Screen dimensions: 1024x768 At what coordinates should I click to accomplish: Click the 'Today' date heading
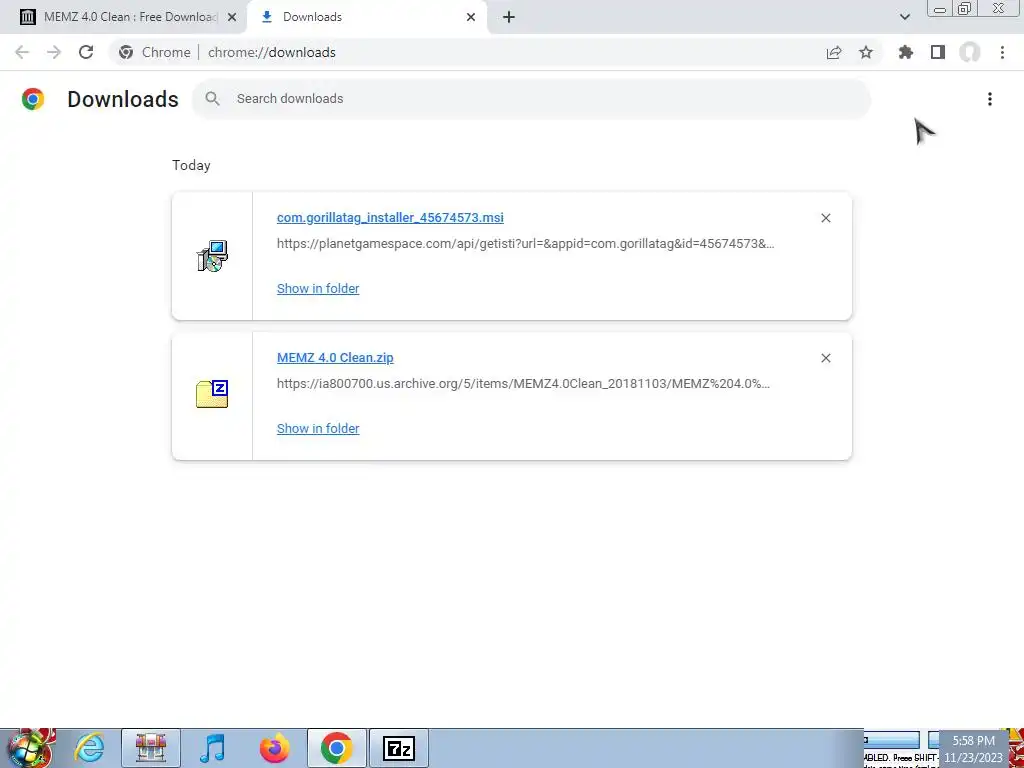tap(191, 165)
